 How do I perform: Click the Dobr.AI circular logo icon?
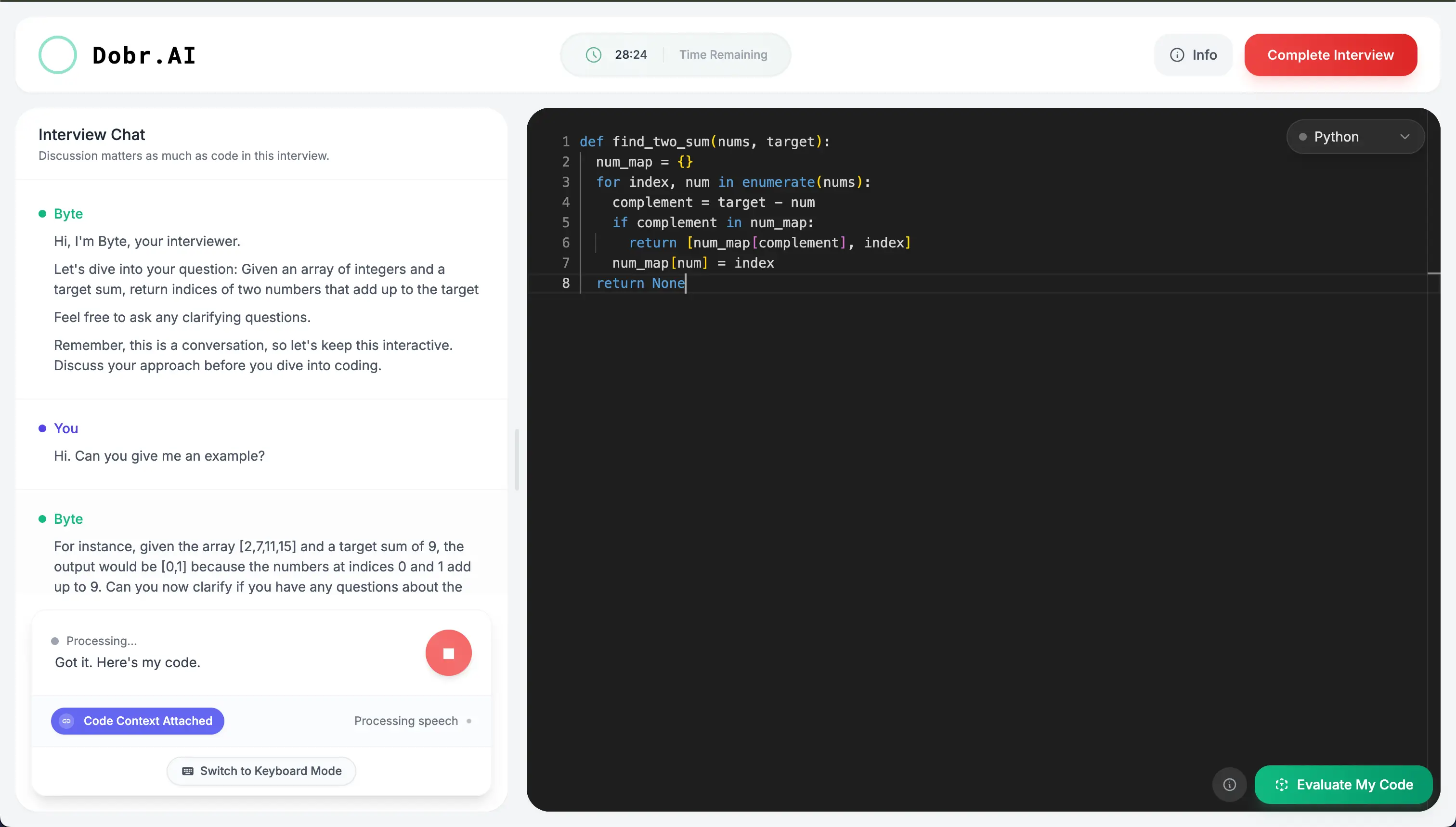pyautogui.click(x=57, y=54)
